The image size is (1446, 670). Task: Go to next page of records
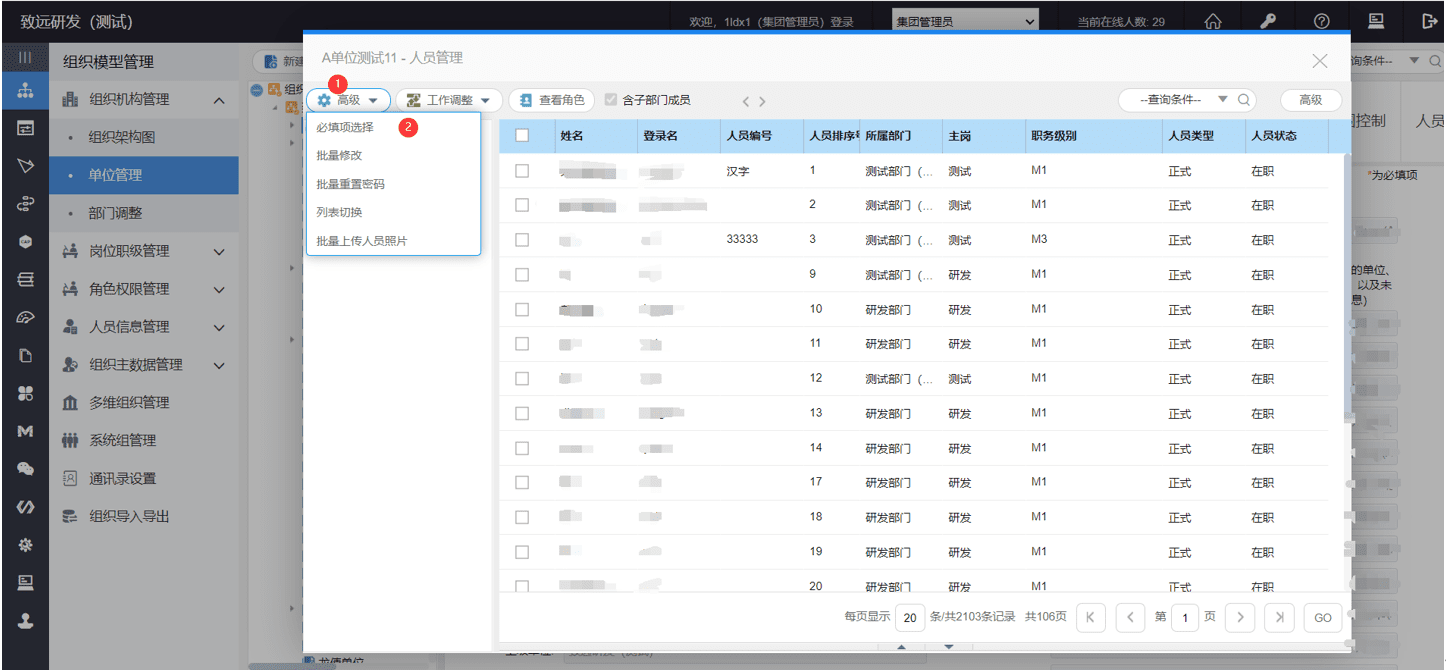click(x=1240, y=618)
